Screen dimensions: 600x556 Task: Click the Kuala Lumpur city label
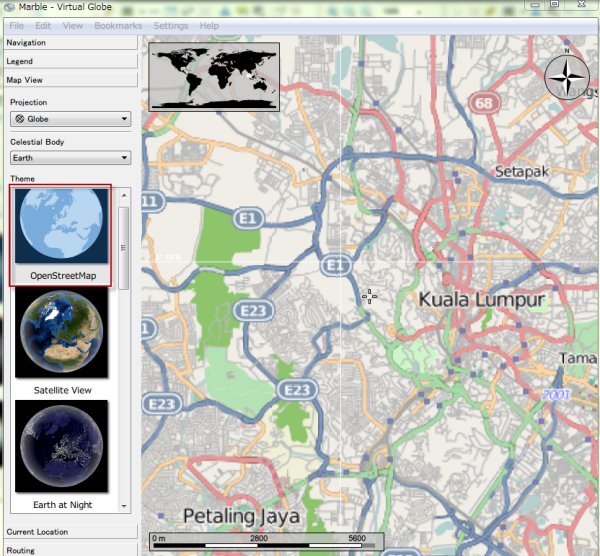pos(481,299)
